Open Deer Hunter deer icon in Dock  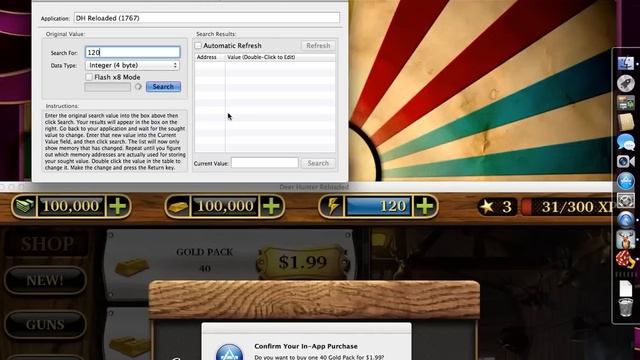[x=626, y=240]
